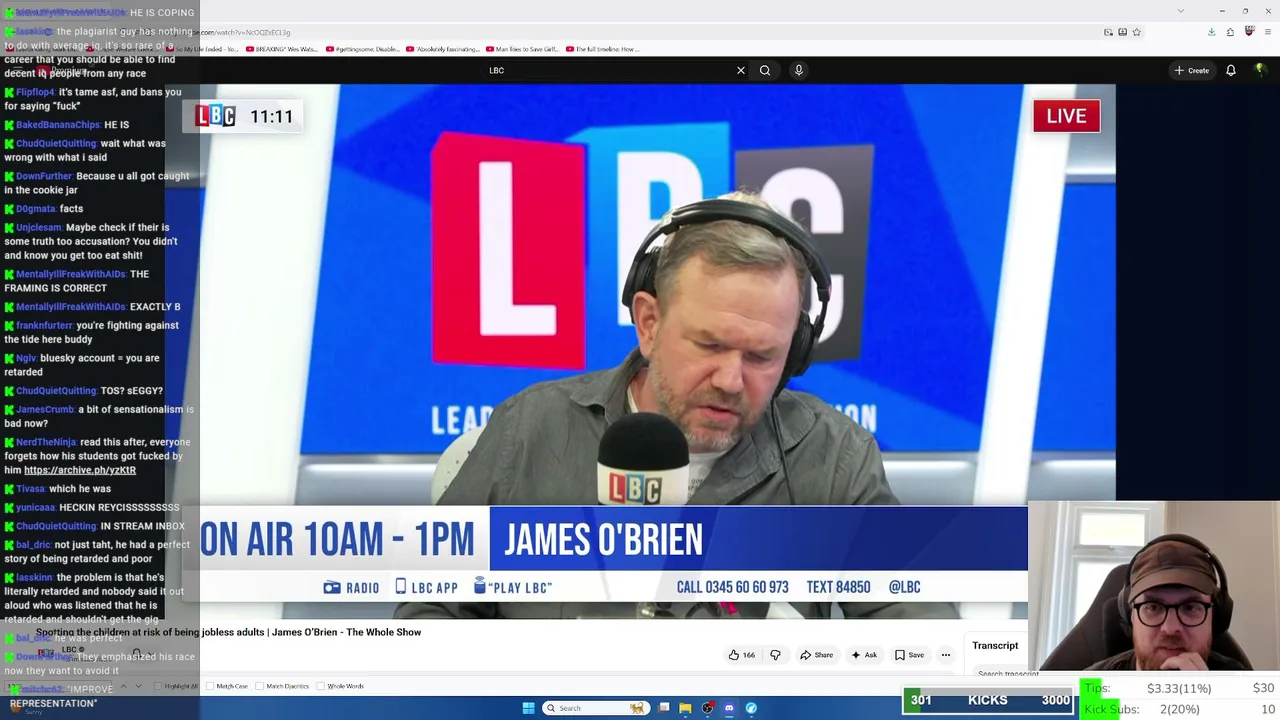Image resolution: width=1280 pixels, height=720 pixels.
Task: Click the Create button on YouTube
Action: pos(1192,70)
